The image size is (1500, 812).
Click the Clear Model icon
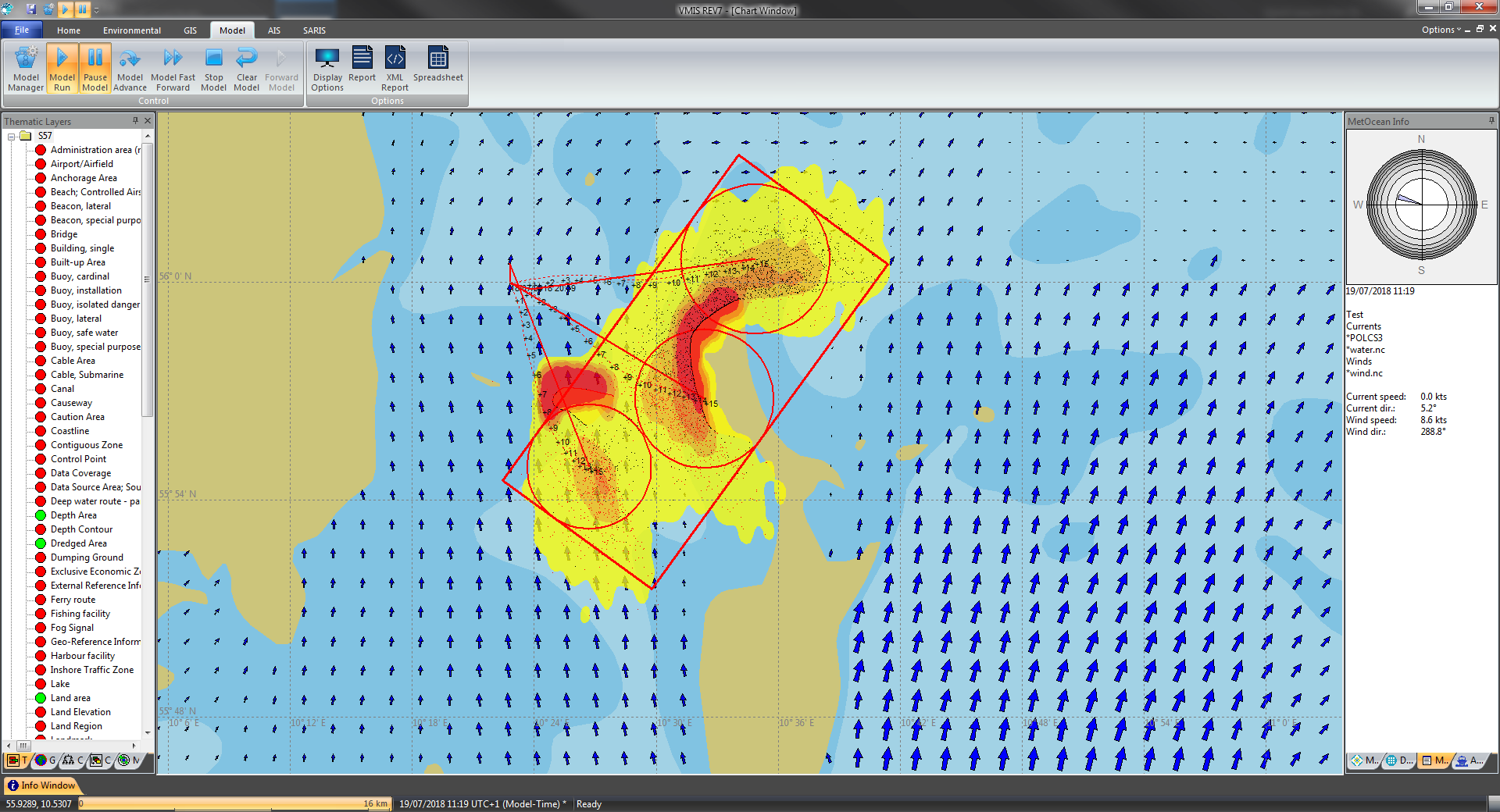point(246,68)
